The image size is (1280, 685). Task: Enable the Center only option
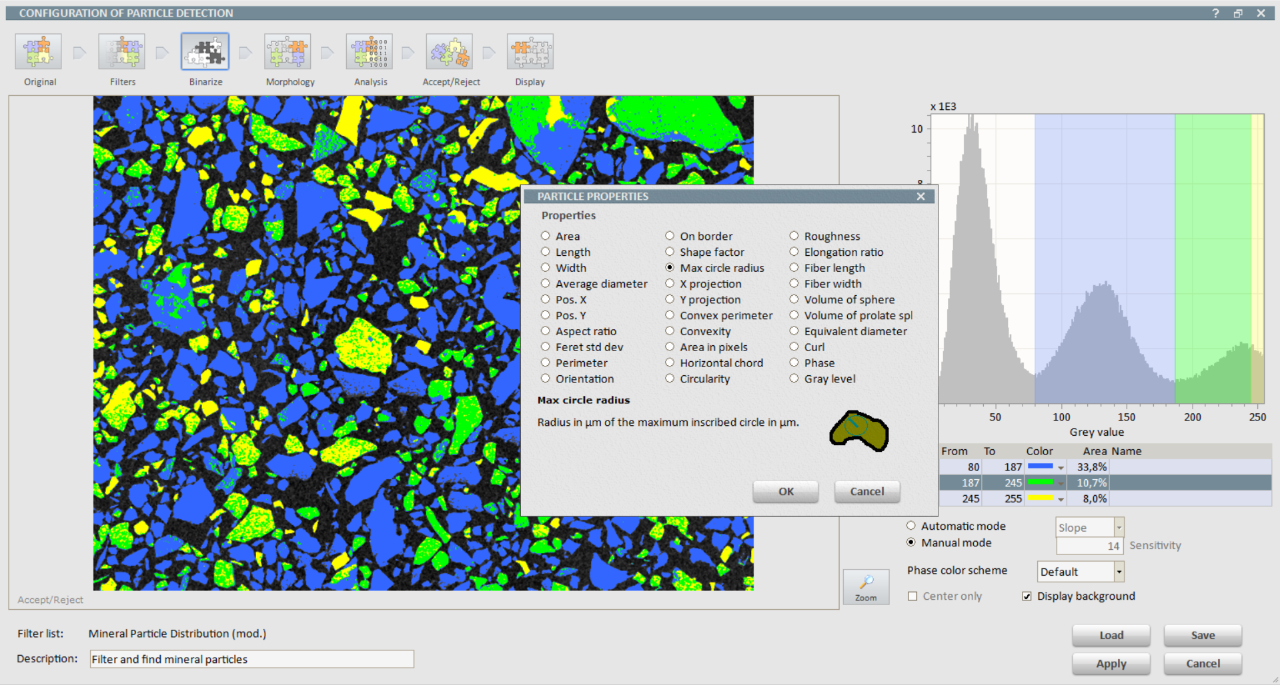(x=911, y=595)
